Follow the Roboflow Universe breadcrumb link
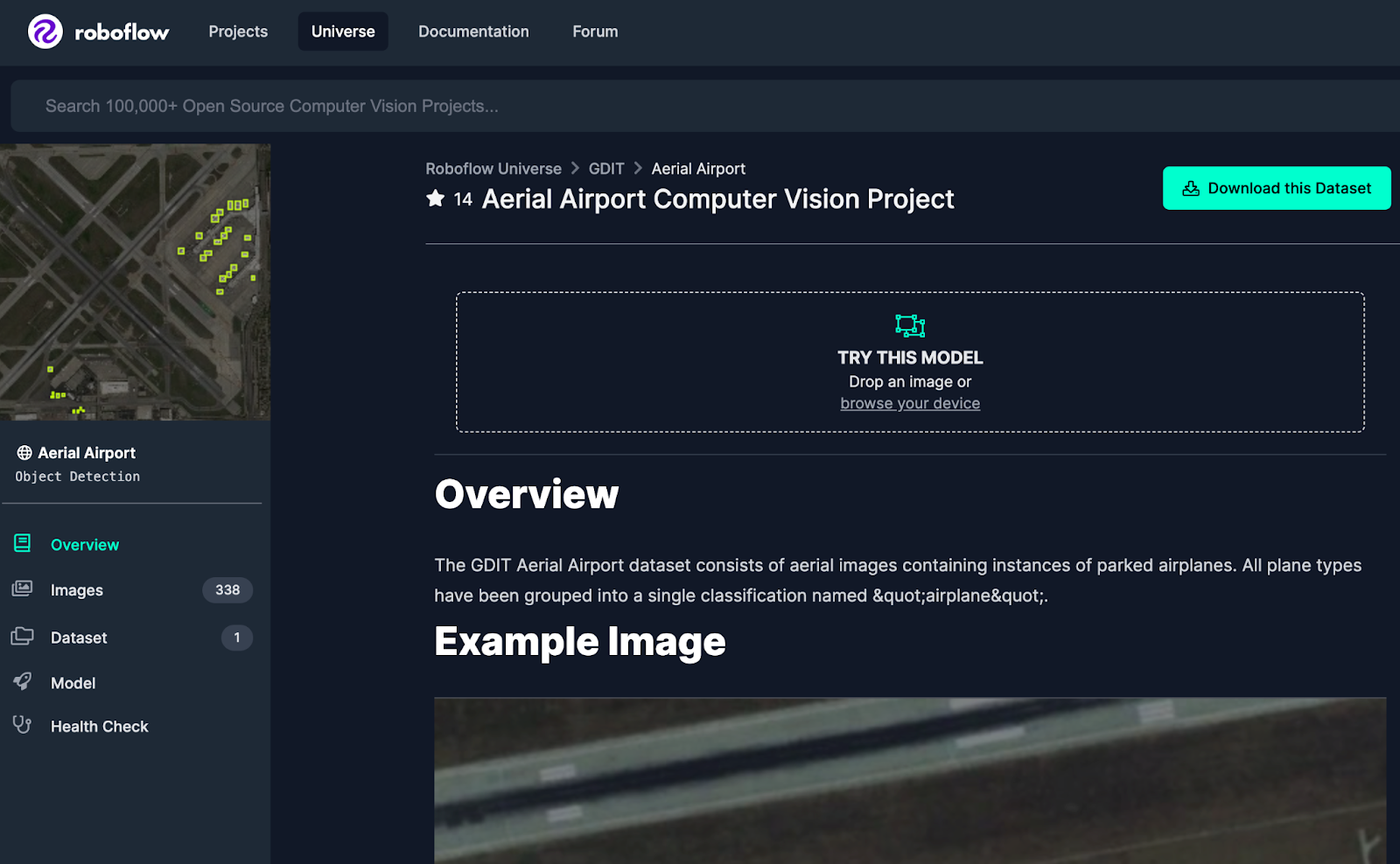Screen dimensions: 1400x864 (493, 169)
